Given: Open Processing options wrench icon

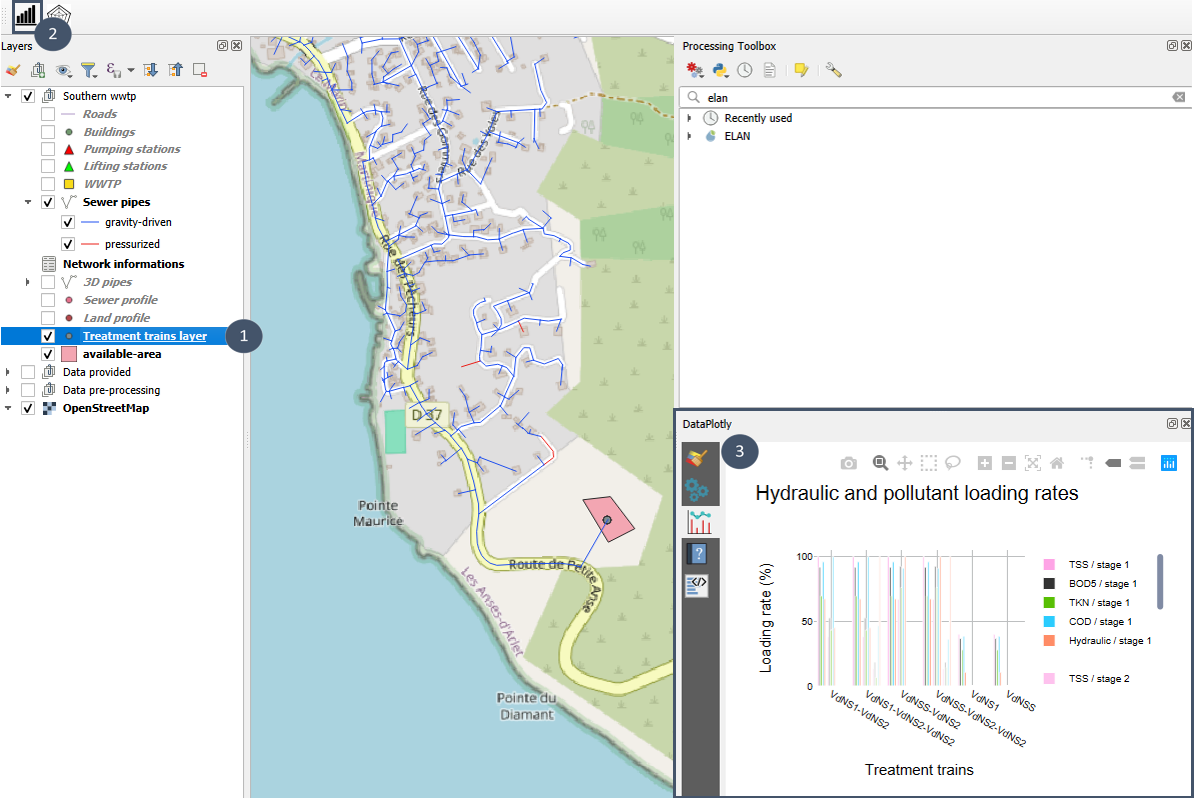Looking at the screenshot, I should point(833,70).
